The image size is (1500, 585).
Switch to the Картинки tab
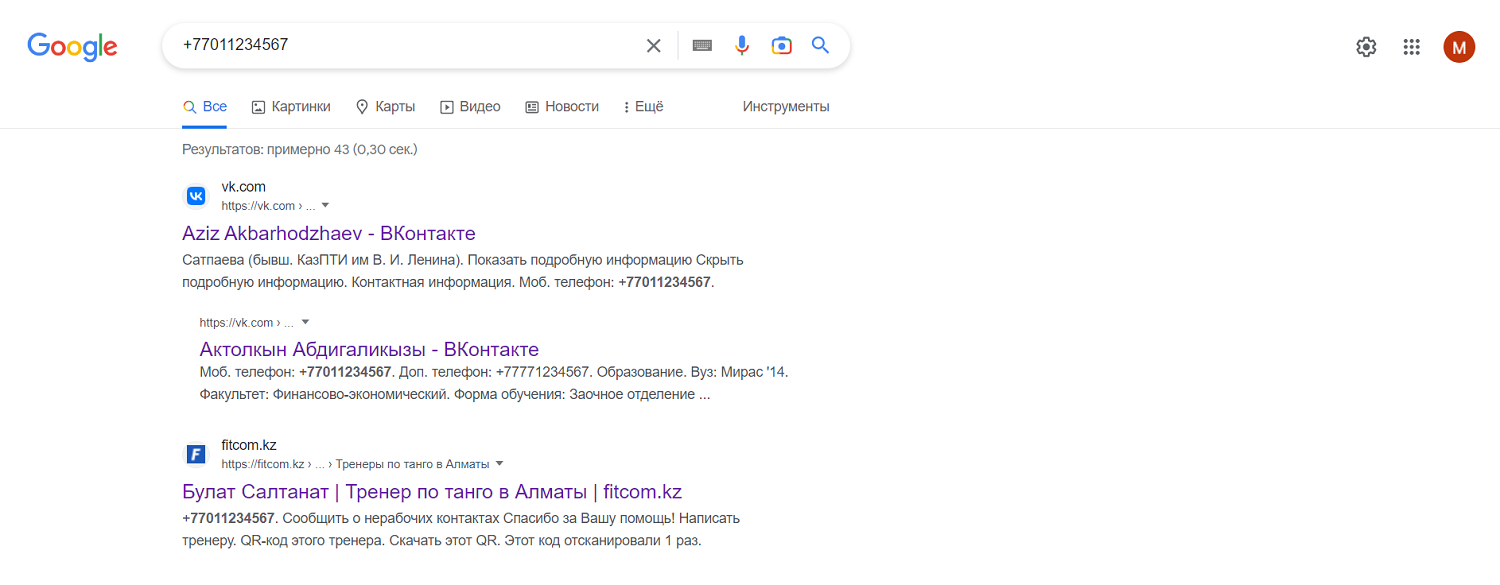(x=291, y=106)
